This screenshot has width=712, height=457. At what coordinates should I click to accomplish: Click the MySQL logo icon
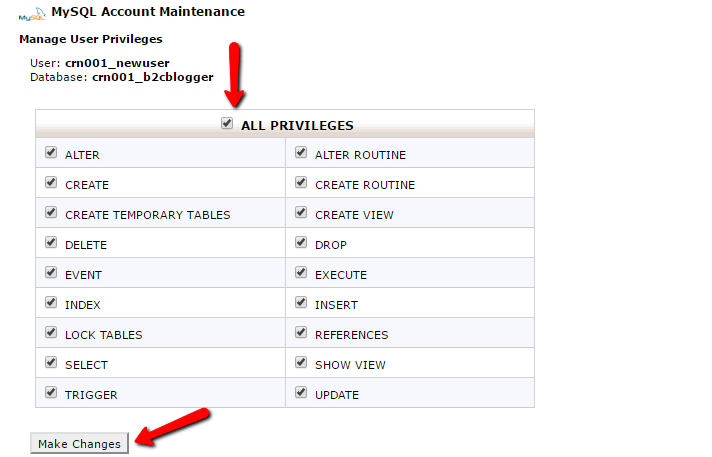[x=32, y=15]
